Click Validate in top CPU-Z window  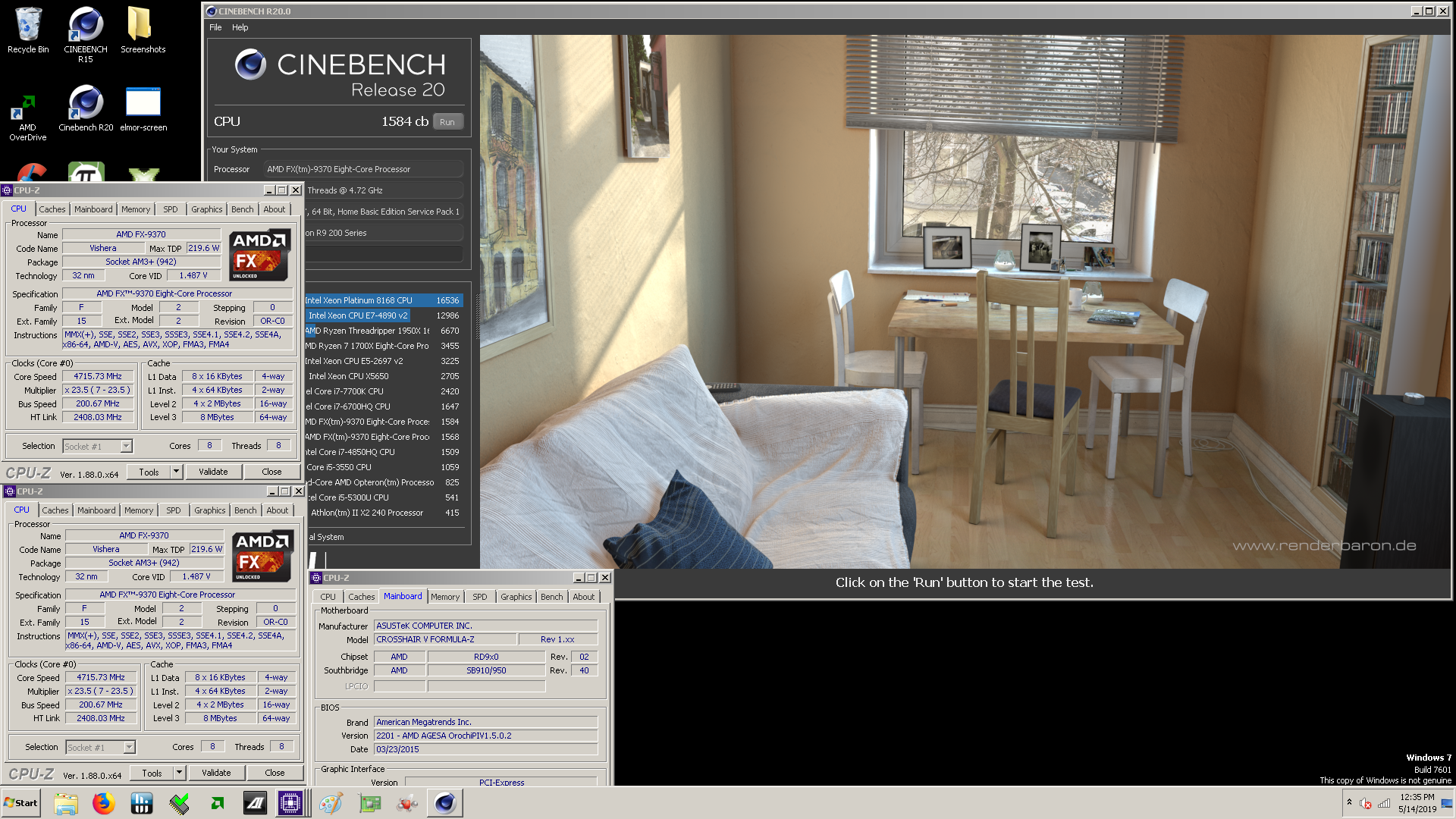click(213, 472)
